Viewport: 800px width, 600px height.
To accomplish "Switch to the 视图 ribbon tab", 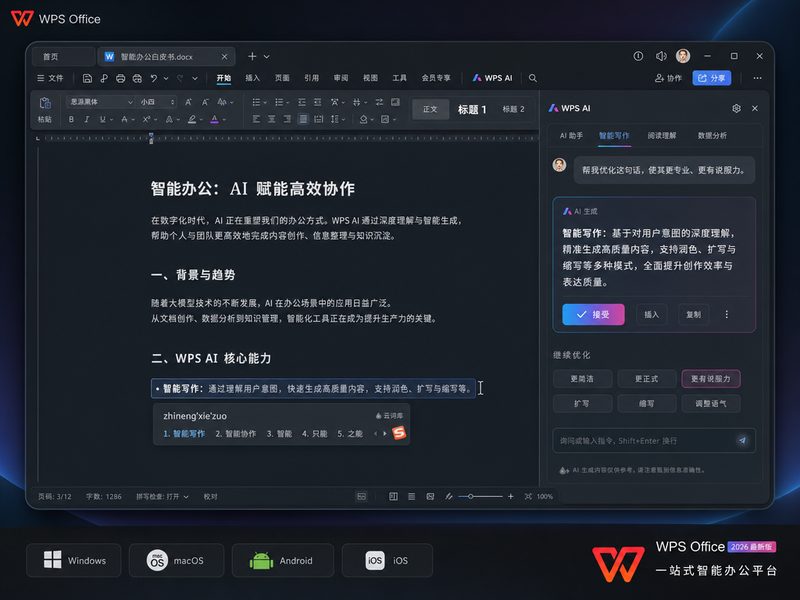I will pos(370,78).
